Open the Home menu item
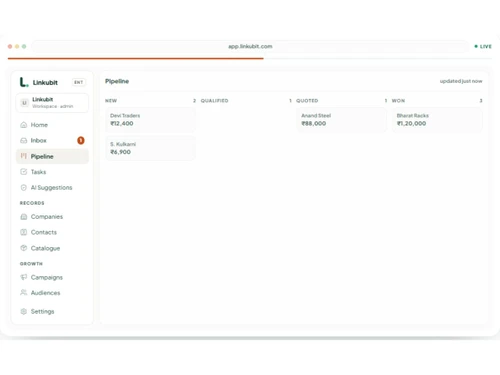 pyautogui.click(x=52, y=125)
